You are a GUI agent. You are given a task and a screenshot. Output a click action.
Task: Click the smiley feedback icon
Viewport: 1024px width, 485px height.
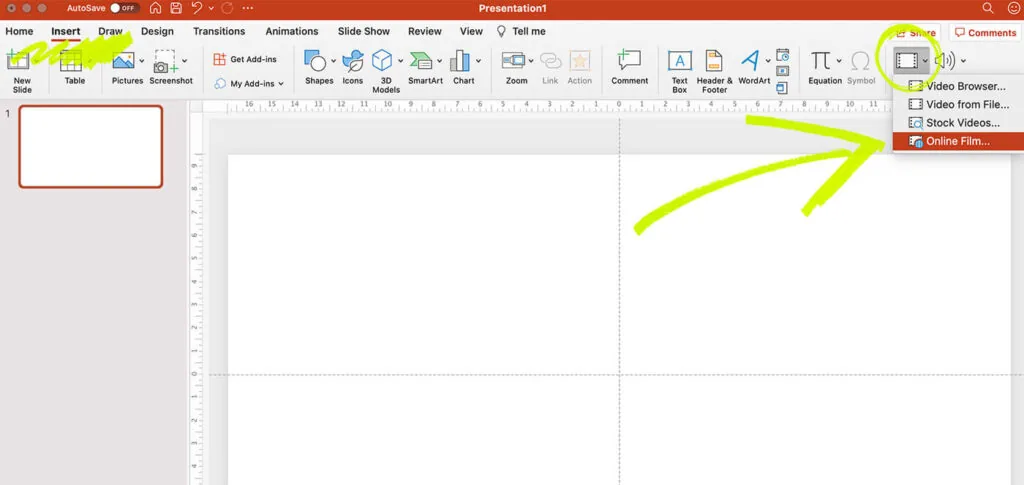[1014, 8]
